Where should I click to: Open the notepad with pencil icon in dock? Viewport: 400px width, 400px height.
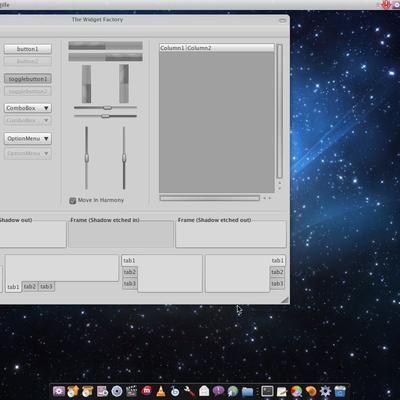(282, 391)
